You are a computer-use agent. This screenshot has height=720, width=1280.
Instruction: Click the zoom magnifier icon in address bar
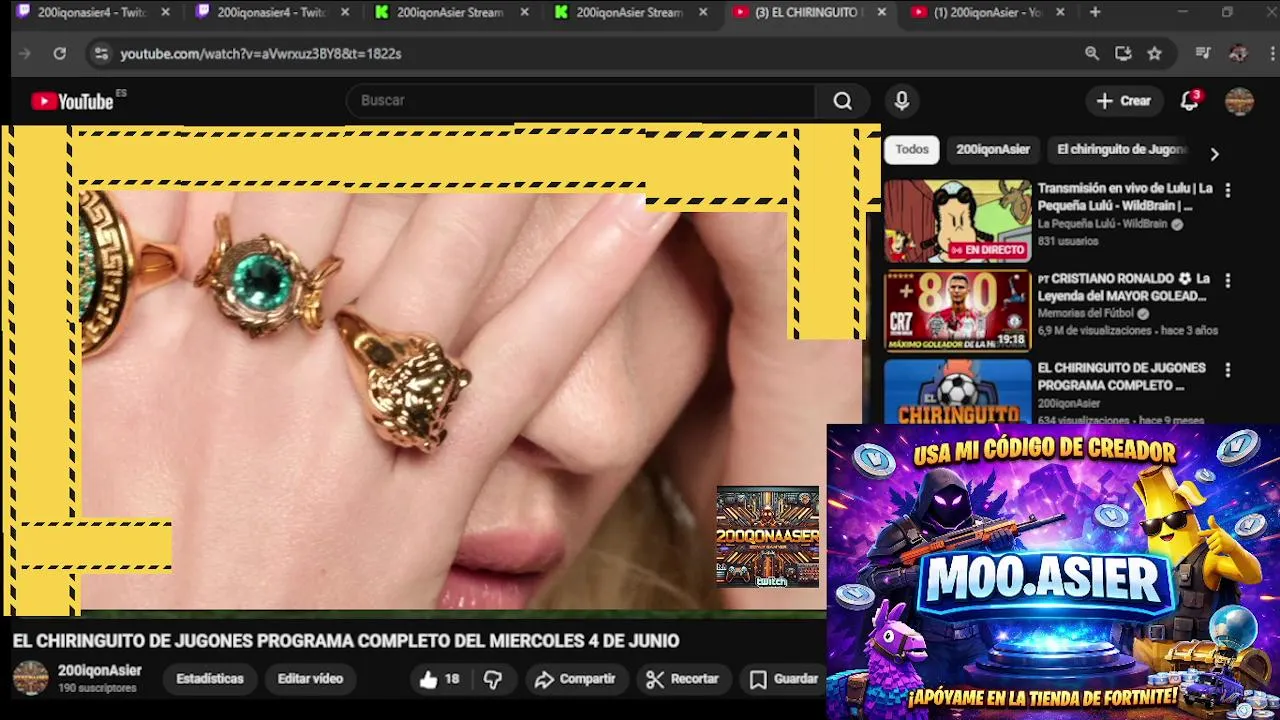[1092, 54]
